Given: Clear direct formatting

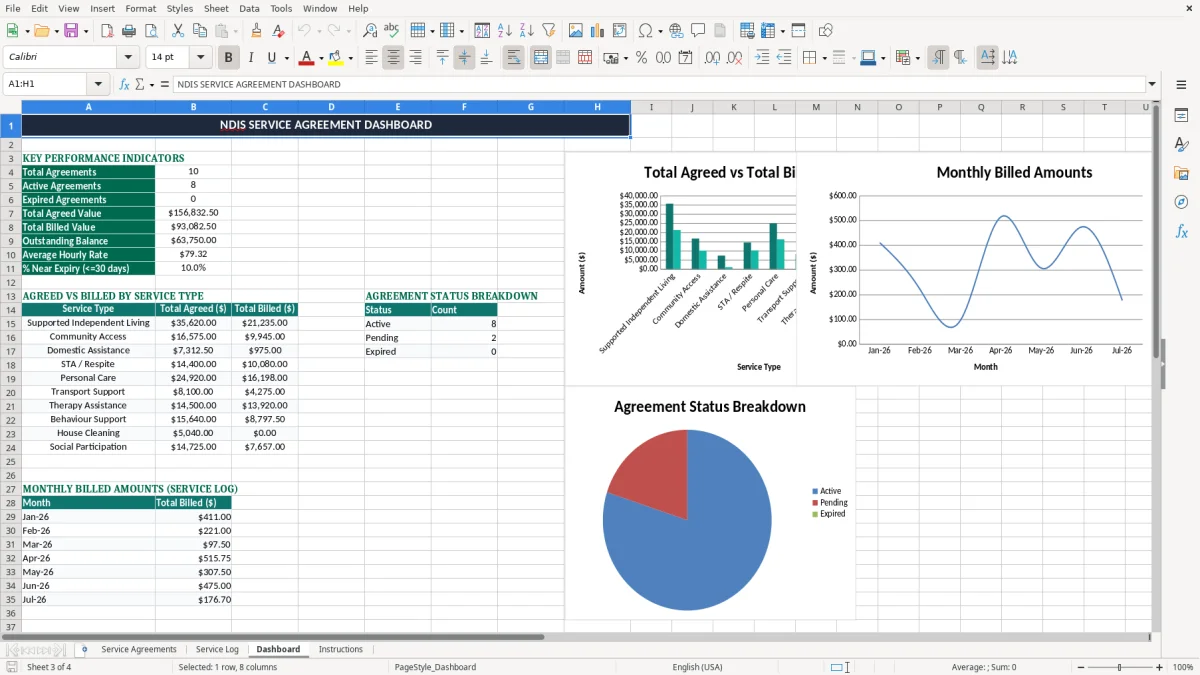Looking at the screenshot, I should tap(279, 31).
